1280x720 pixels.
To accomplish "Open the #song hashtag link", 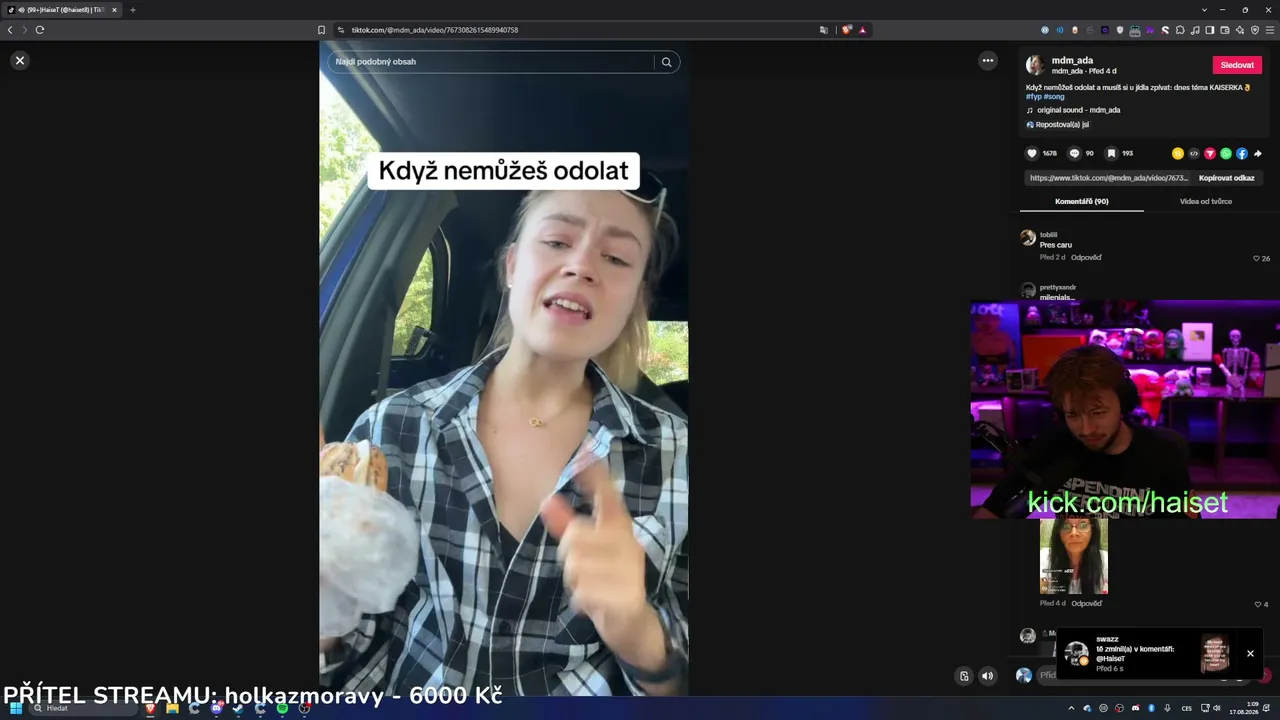I will 1054,97.
